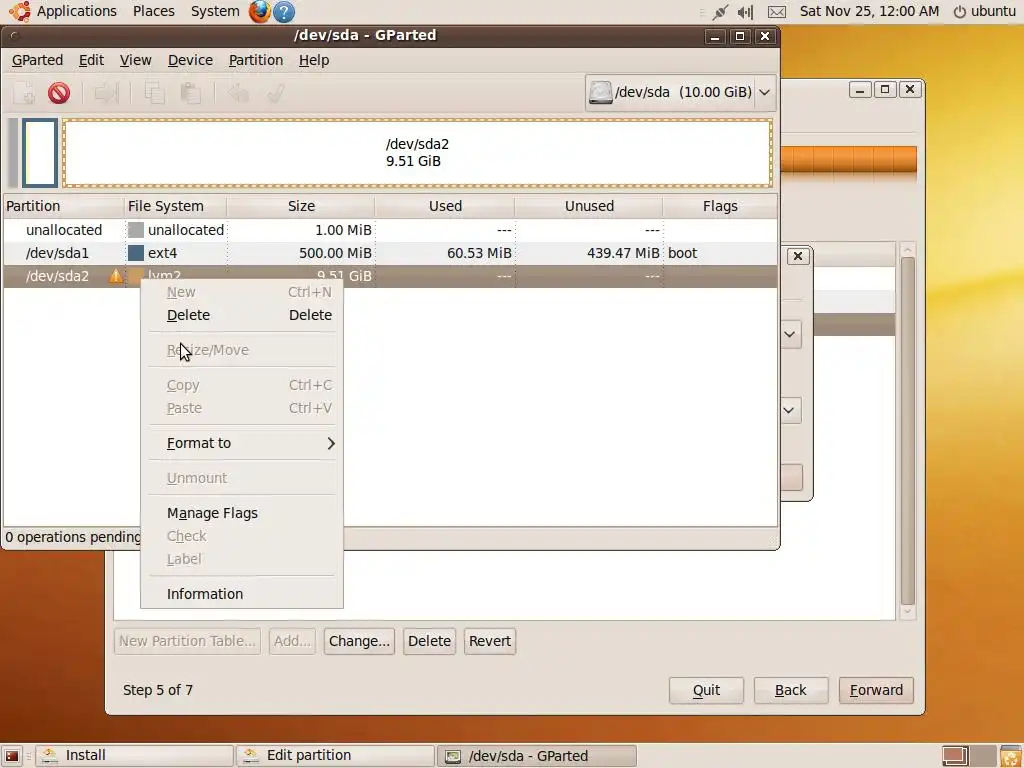The image size is (1024, 768).
Task: Close the Edit partition dialog
Action: (797, 256)
